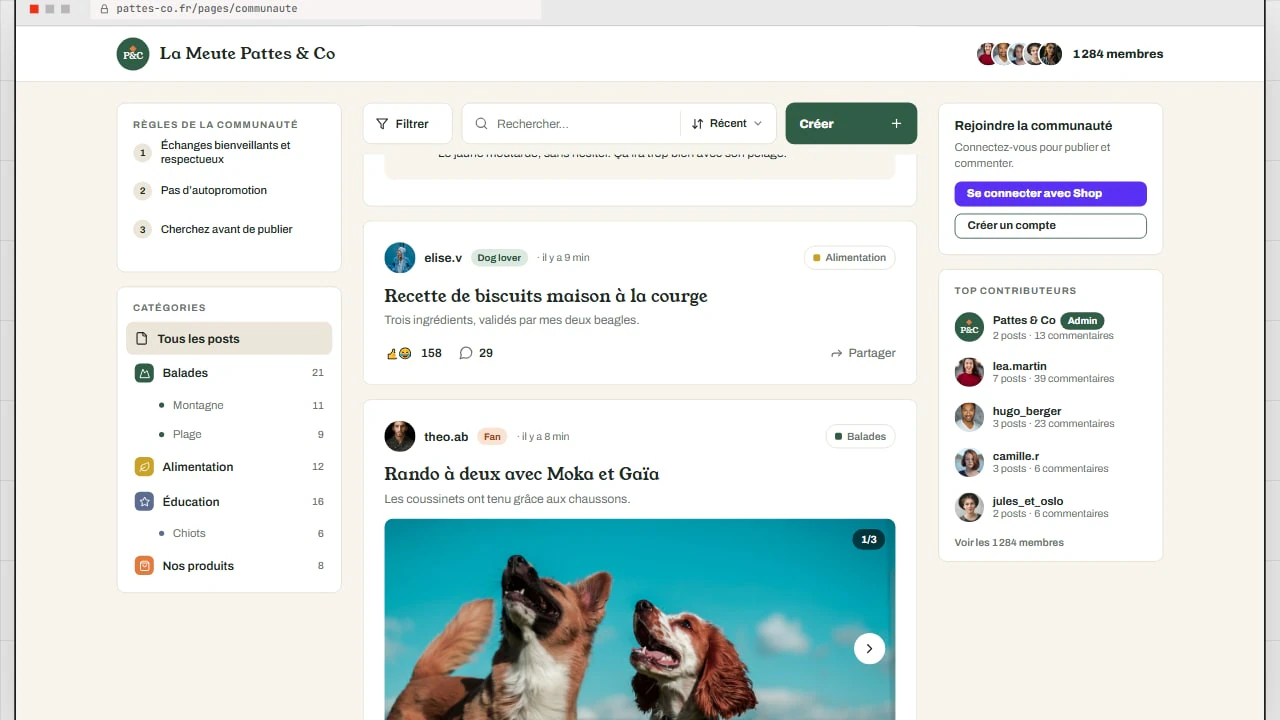
Task: Open the Filtrer options
Action: [407, 124]
